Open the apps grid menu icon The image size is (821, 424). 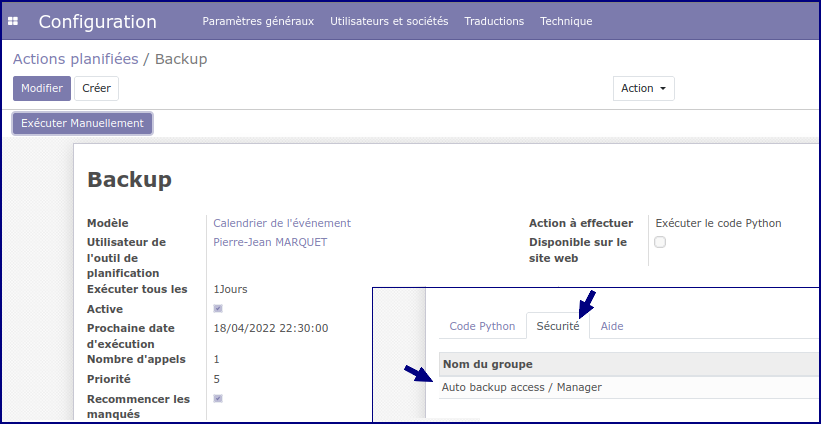13,21
